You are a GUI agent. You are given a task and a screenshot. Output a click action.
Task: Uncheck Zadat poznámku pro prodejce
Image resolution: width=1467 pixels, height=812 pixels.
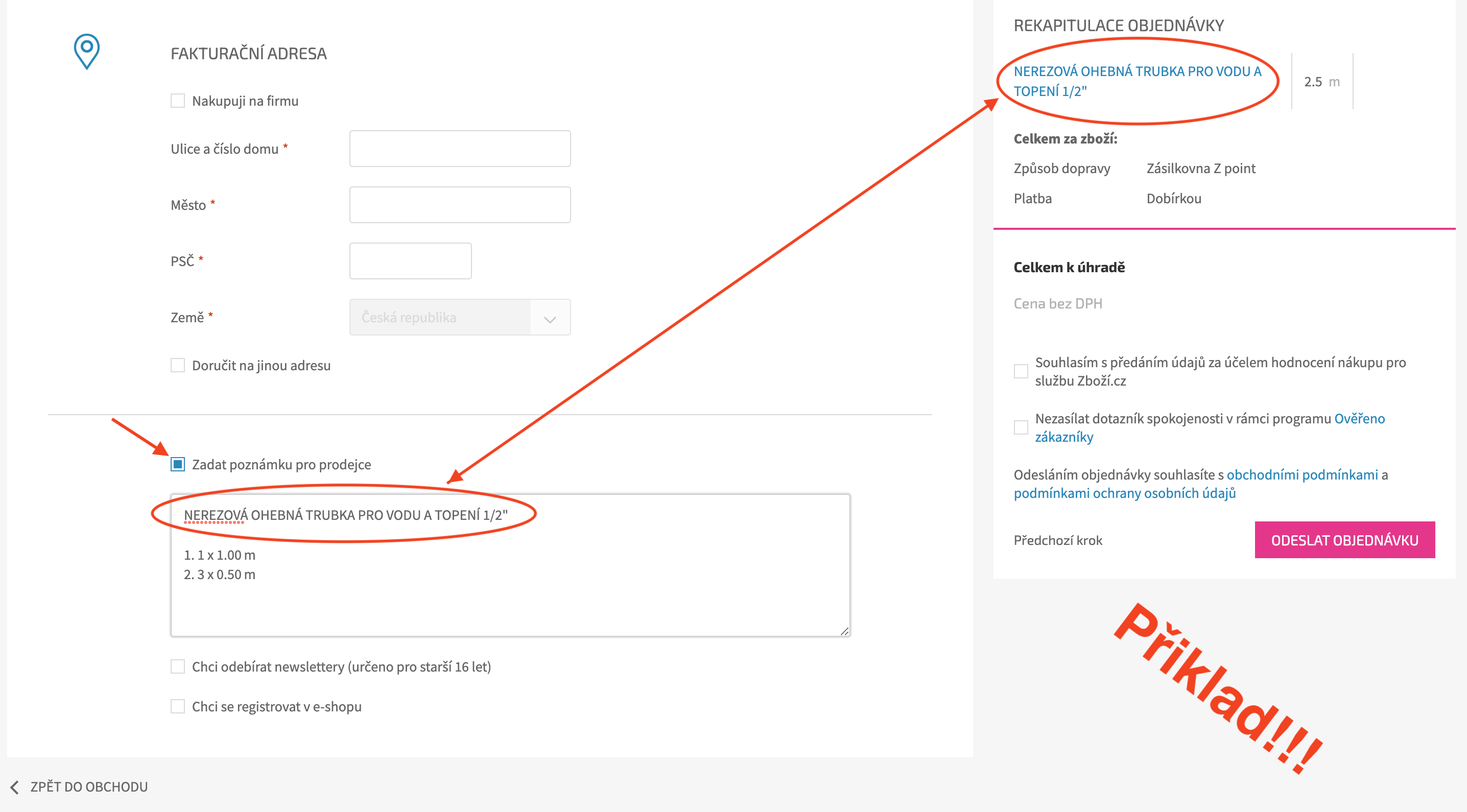(178, 464)
